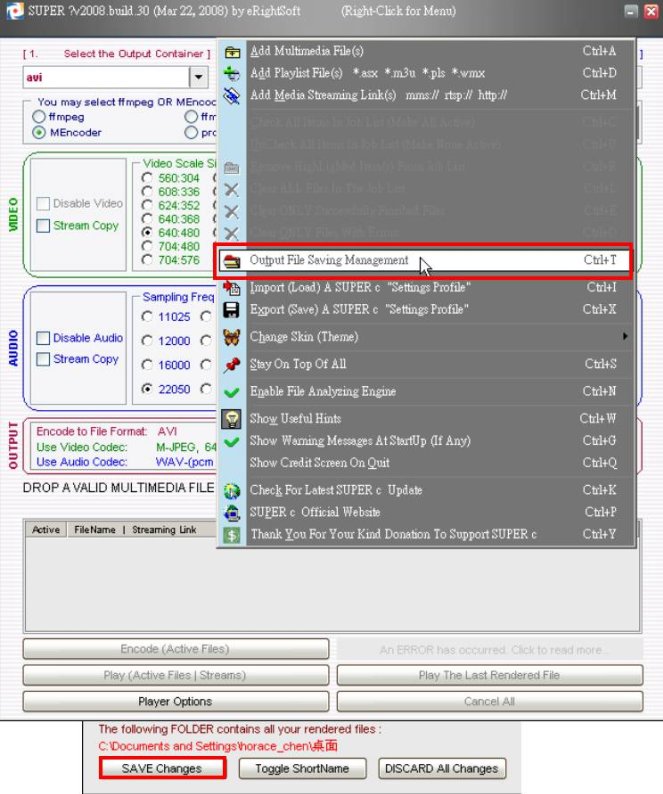663x794 pixels.
Task: Click the Toggle ShortName button
Action: [x=302, y=768]
